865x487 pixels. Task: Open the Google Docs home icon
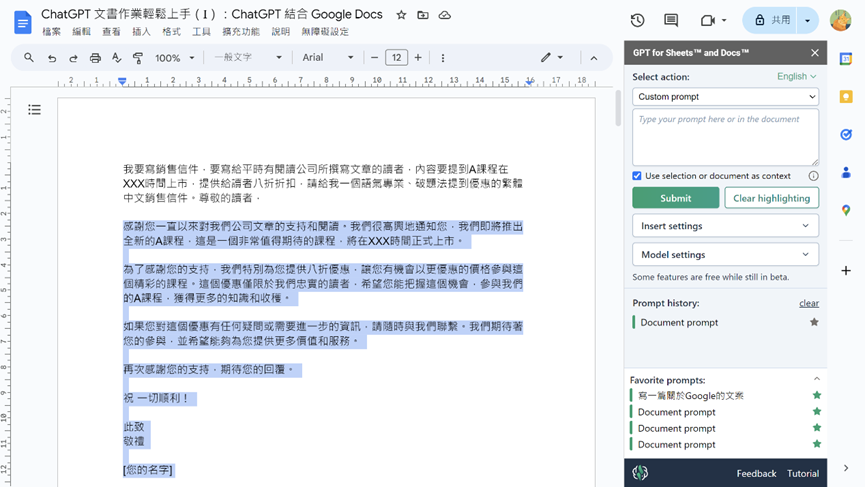point(23,23)
